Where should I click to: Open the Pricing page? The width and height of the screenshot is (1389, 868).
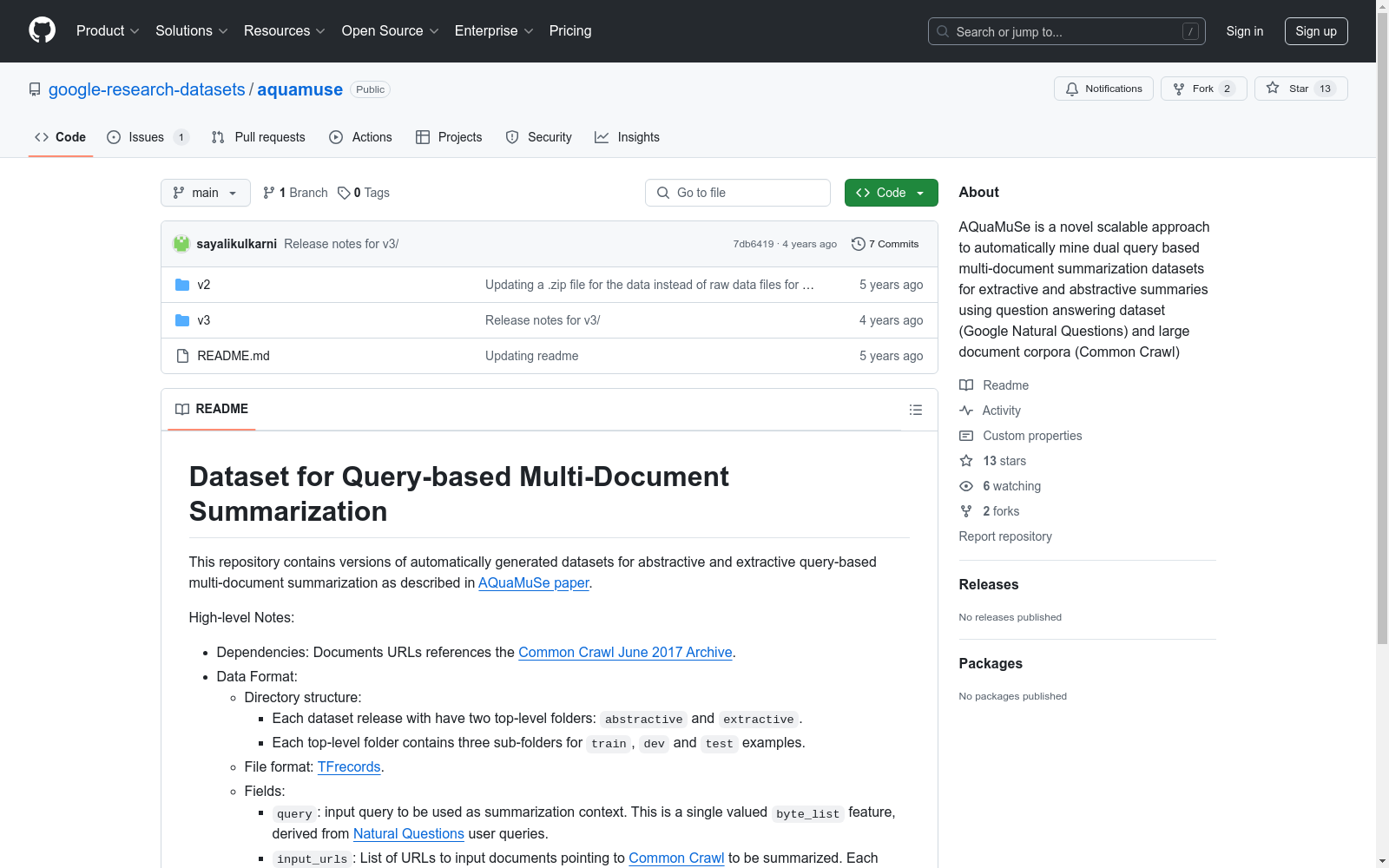(x=570, y=30)
